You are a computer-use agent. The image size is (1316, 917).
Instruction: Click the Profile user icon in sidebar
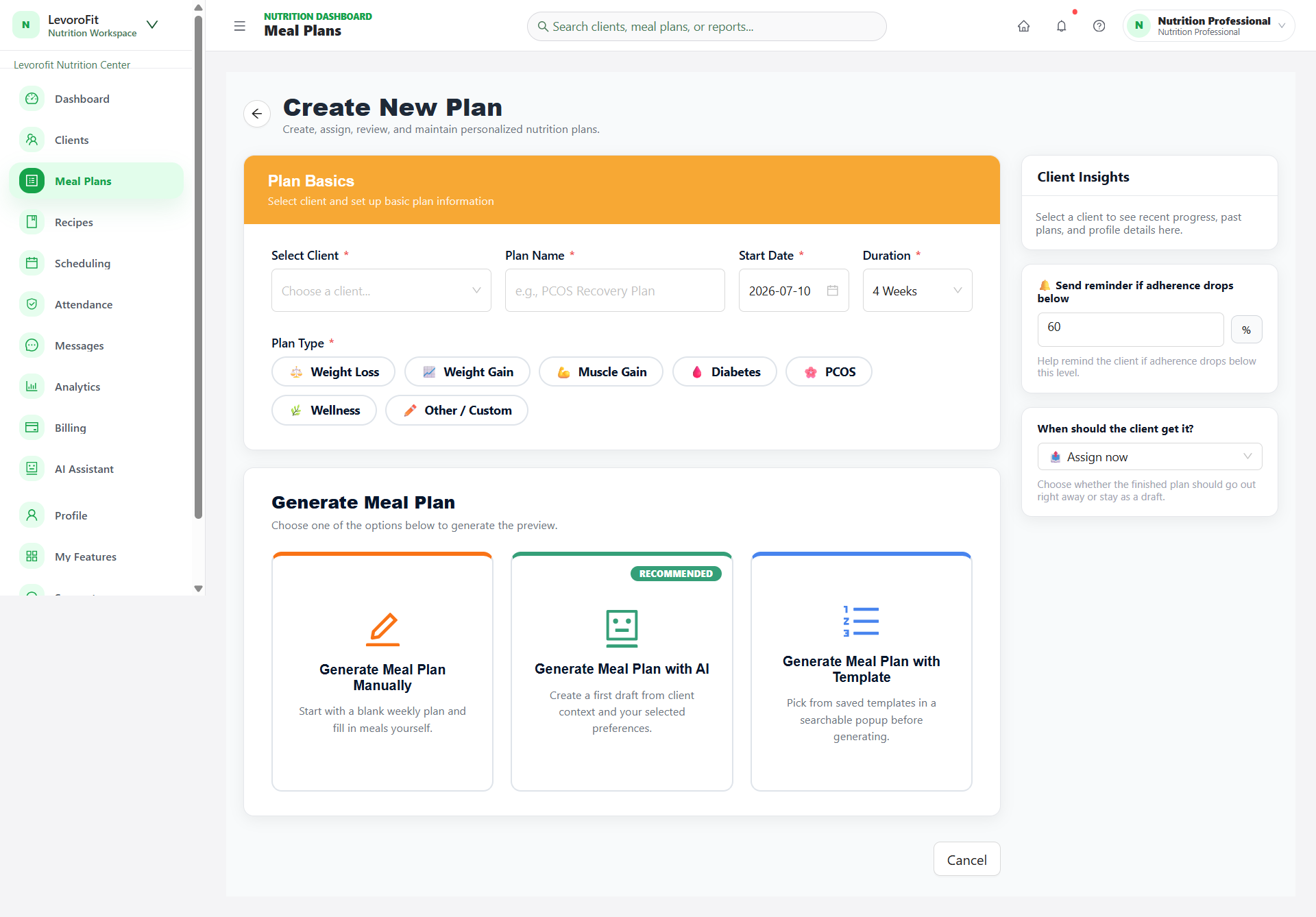click(x=32, y=515)
